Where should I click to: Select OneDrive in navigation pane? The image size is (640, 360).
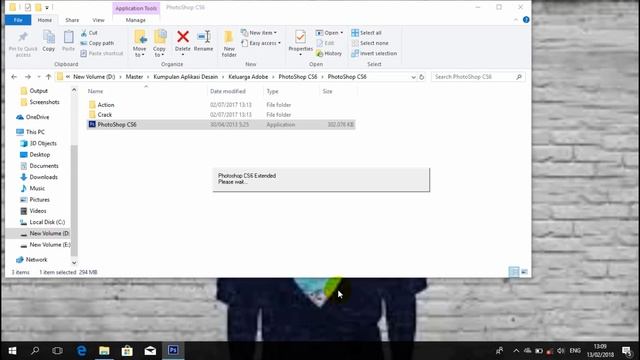point(37,117)
